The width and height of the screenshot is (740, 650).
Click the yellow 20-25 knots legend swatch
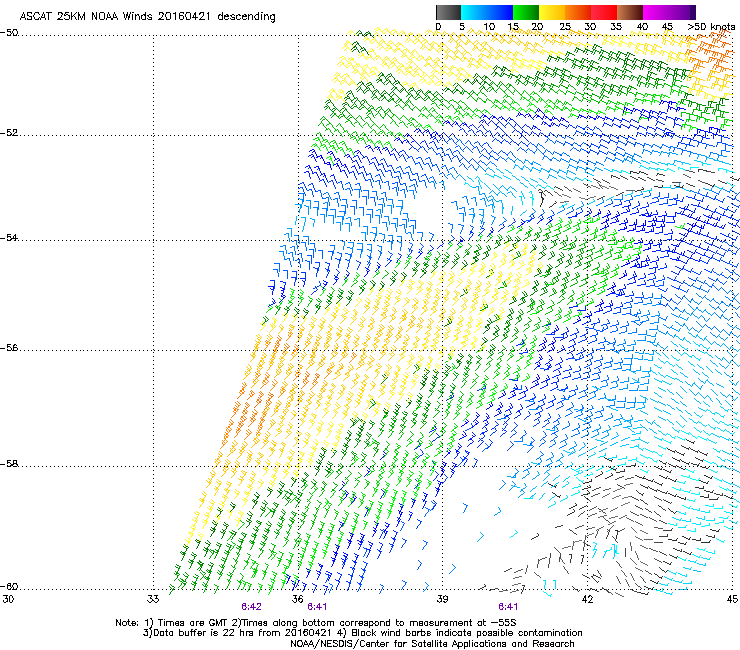(x=552, y=12)
